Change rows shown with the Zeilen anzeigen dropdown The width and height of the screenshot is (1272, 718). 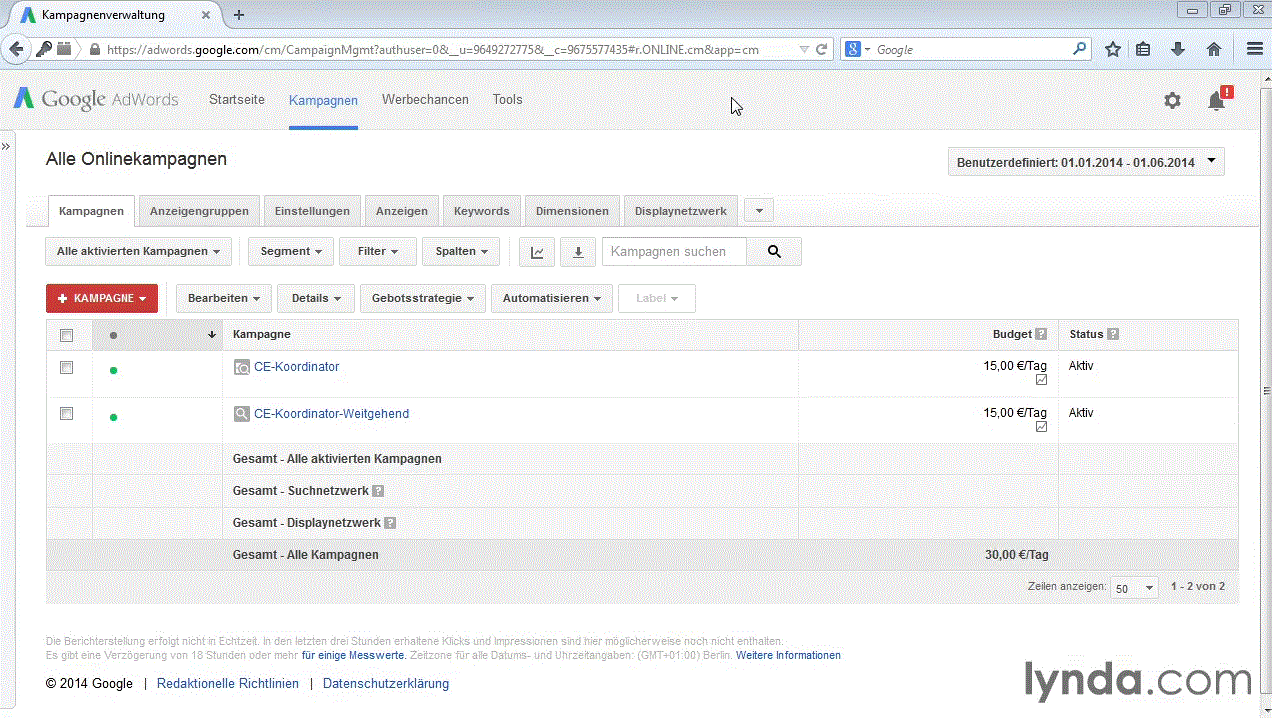tap(1134, 588)
